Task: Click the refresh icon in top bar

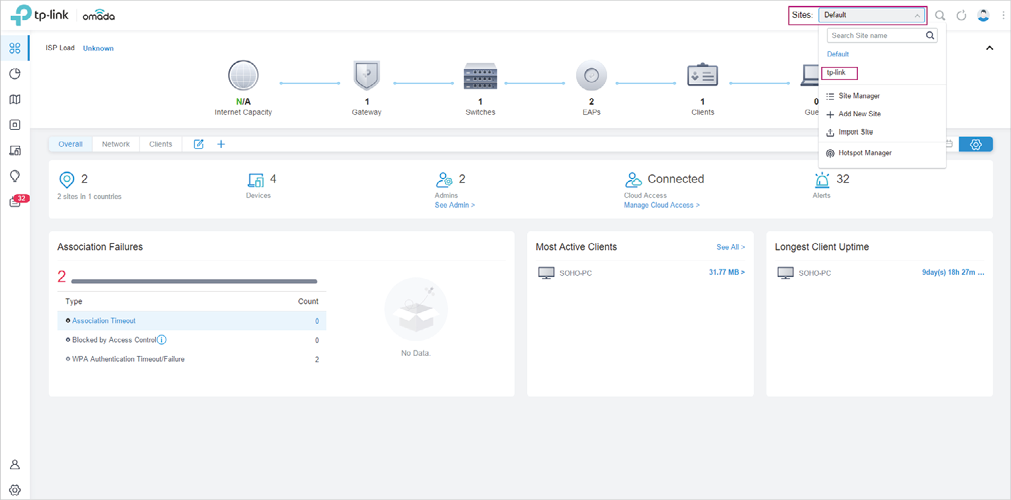Action: tap(961, 15)
